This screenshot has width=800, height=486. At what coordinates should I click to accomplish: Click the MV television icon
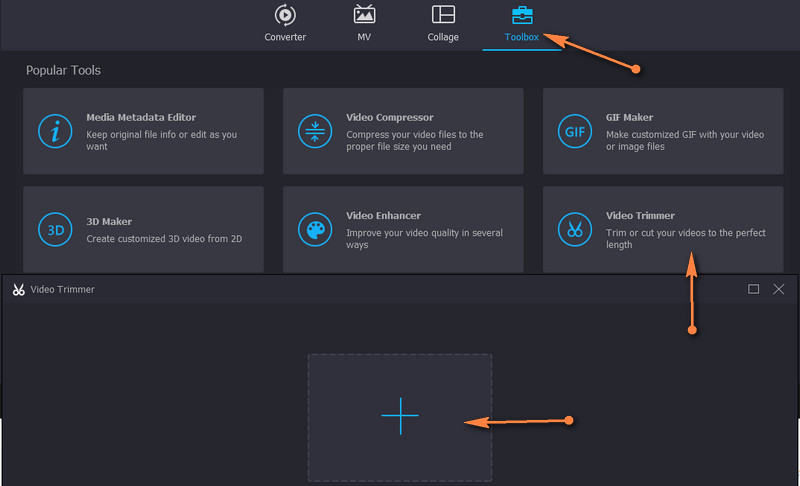(x=365, y=15)
